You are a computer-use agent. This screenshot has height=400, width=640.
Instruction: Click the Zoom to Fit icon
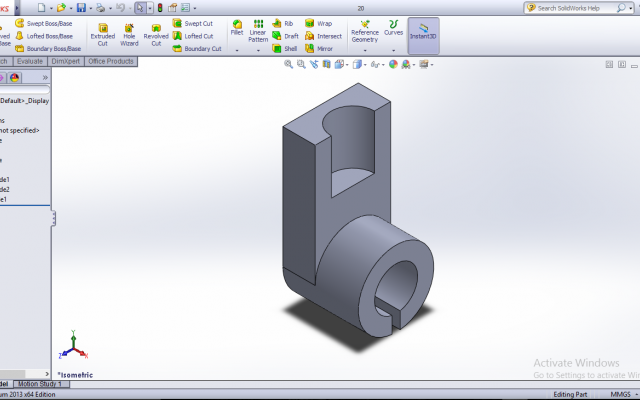pyautogui.click(x=289, y=64)
